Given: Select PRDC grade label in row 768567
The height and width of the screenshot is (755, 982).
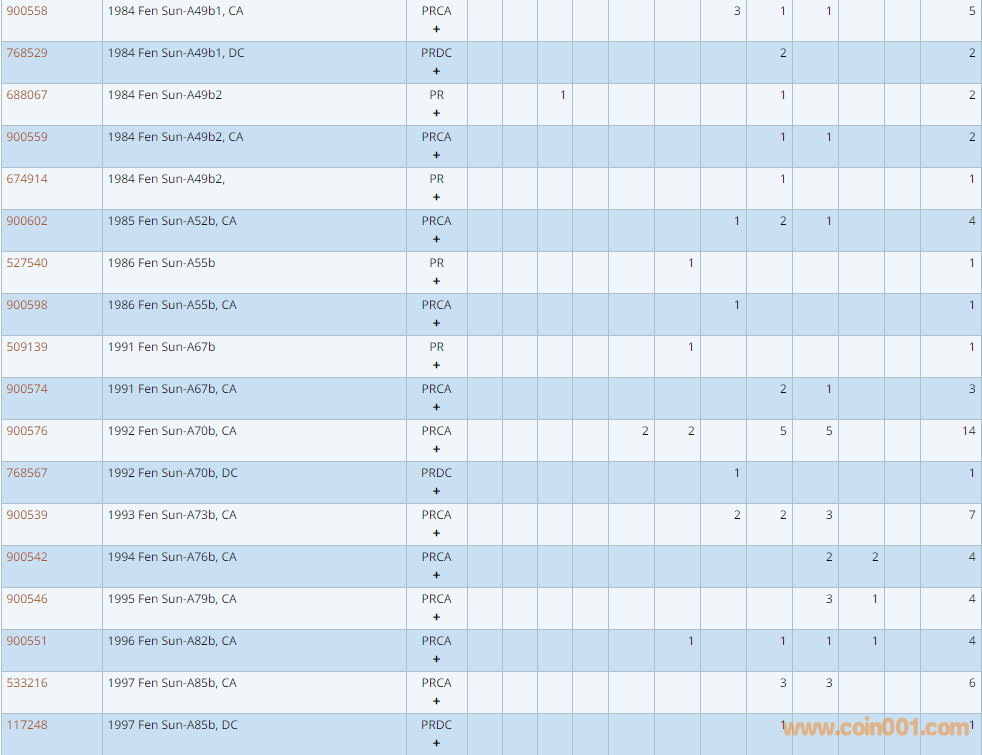Looking at the screenshot, I should click(436, 473).
